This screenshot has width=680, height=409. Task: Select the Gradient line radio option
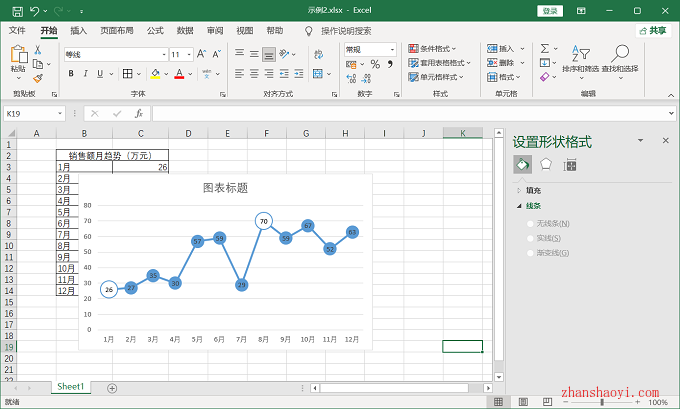coord(530,253)
